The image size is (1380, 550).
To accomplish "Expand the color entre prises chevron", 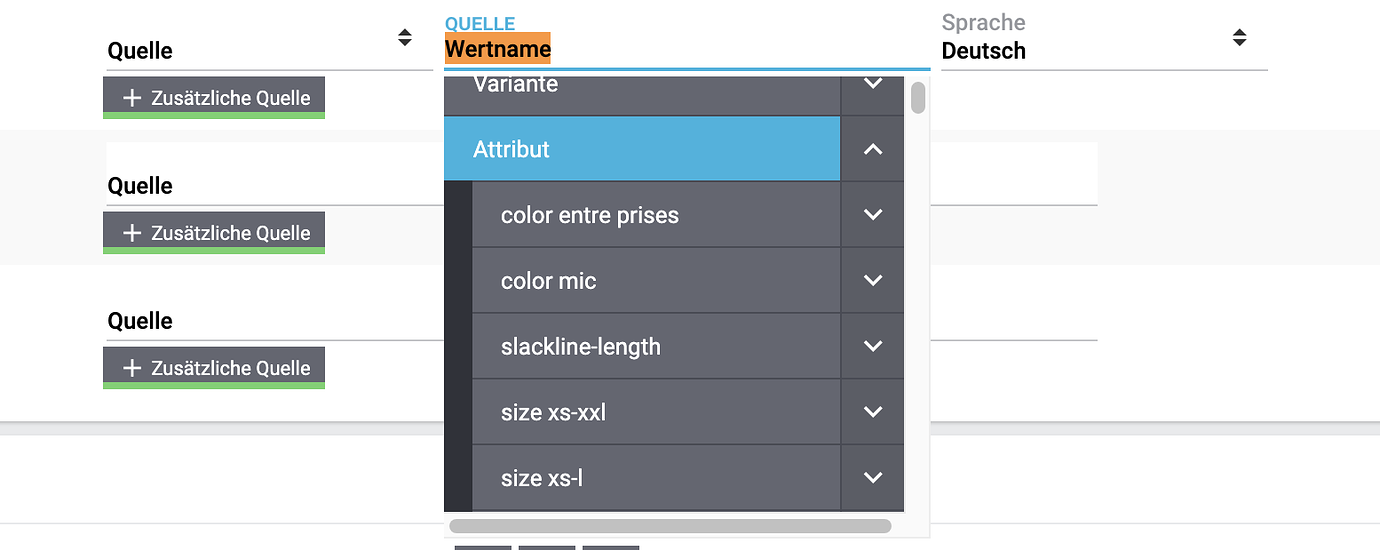I will 873,214.
